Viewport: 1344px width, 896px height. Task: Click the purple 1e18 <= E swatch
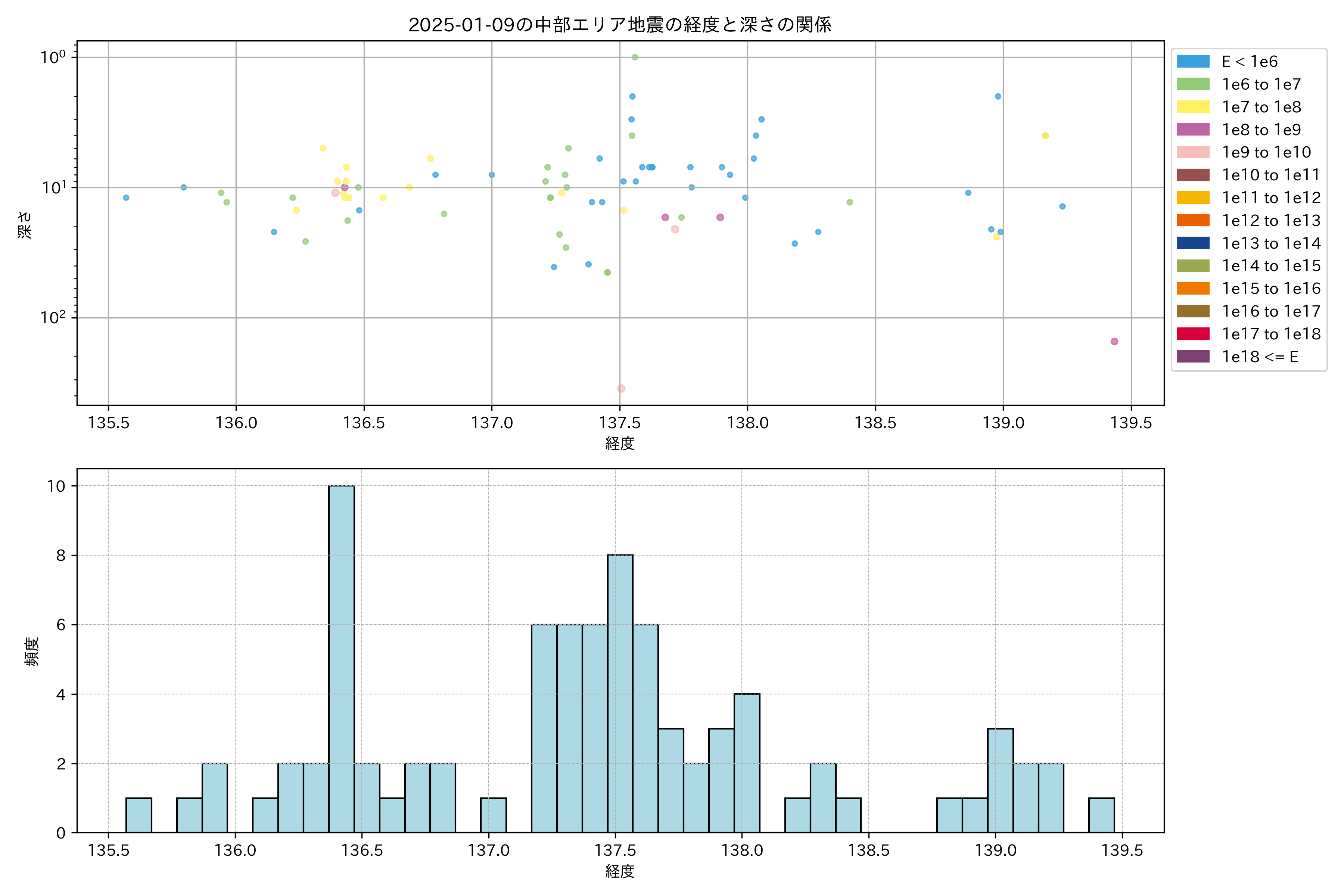click(x=1193, y=357)
